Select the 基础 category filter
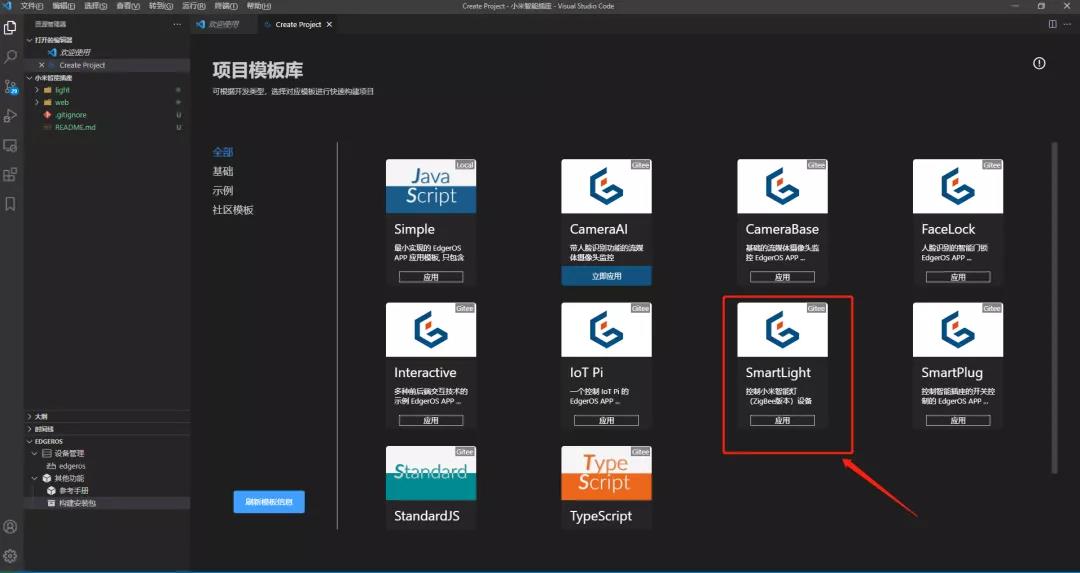This screenshot has height=573, width=1080. point(222,171)
